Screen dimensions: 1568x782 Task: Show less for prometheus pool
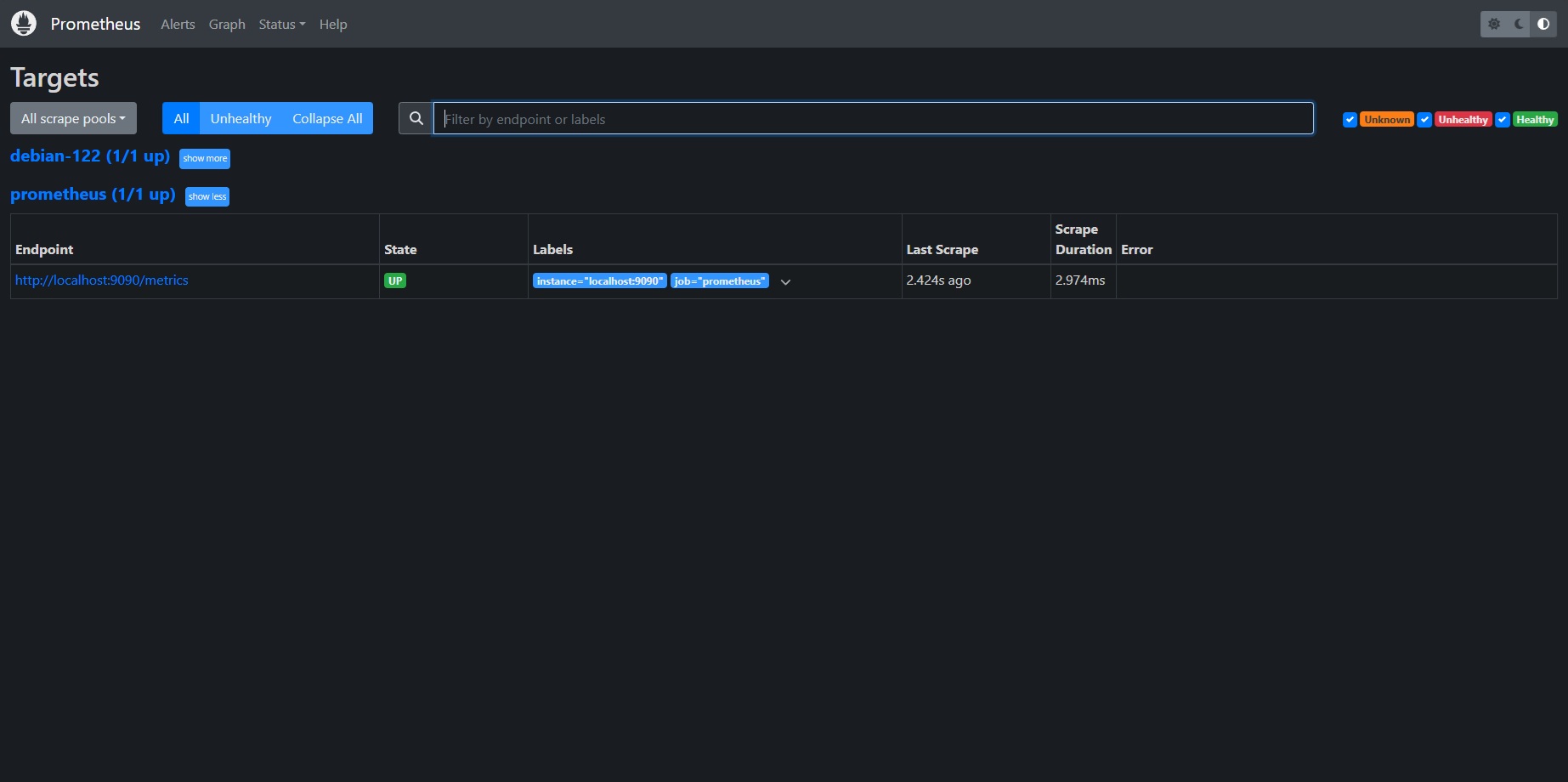(x=207, y=196)
